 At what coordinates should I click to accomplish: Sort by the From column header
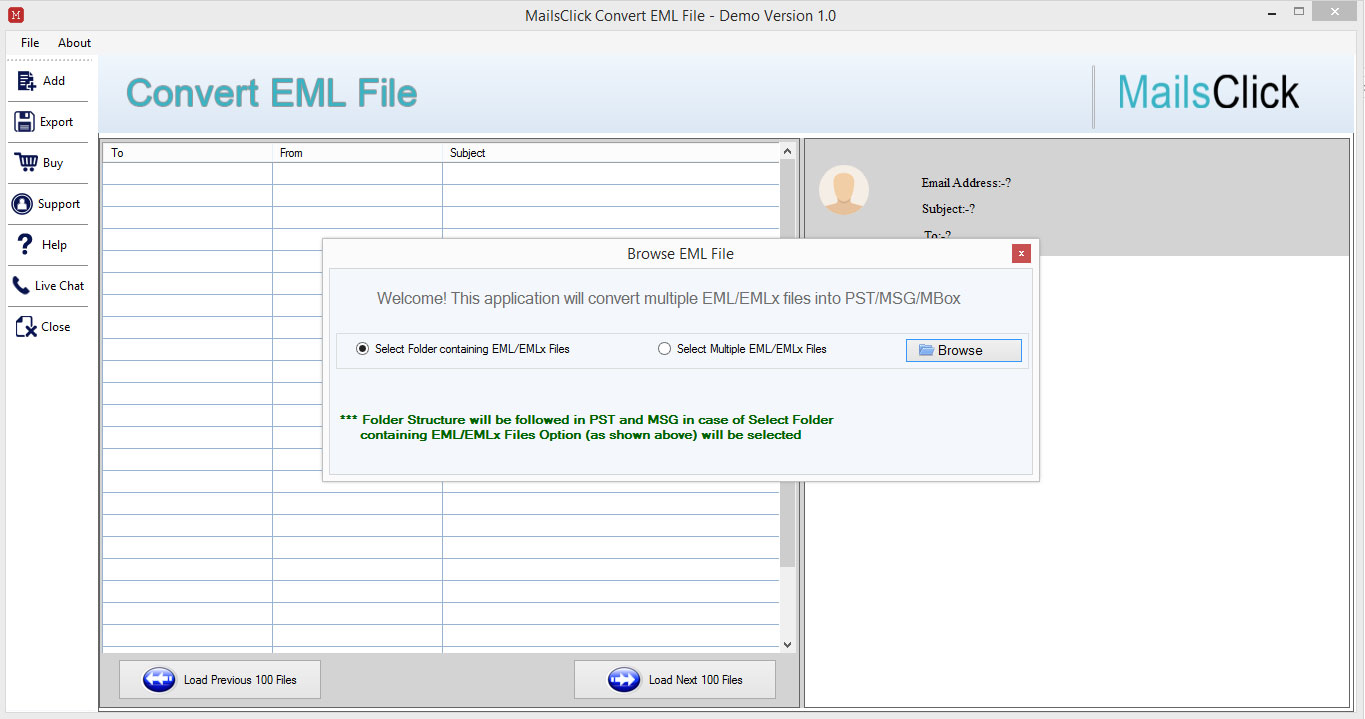(x=357, y=153)
